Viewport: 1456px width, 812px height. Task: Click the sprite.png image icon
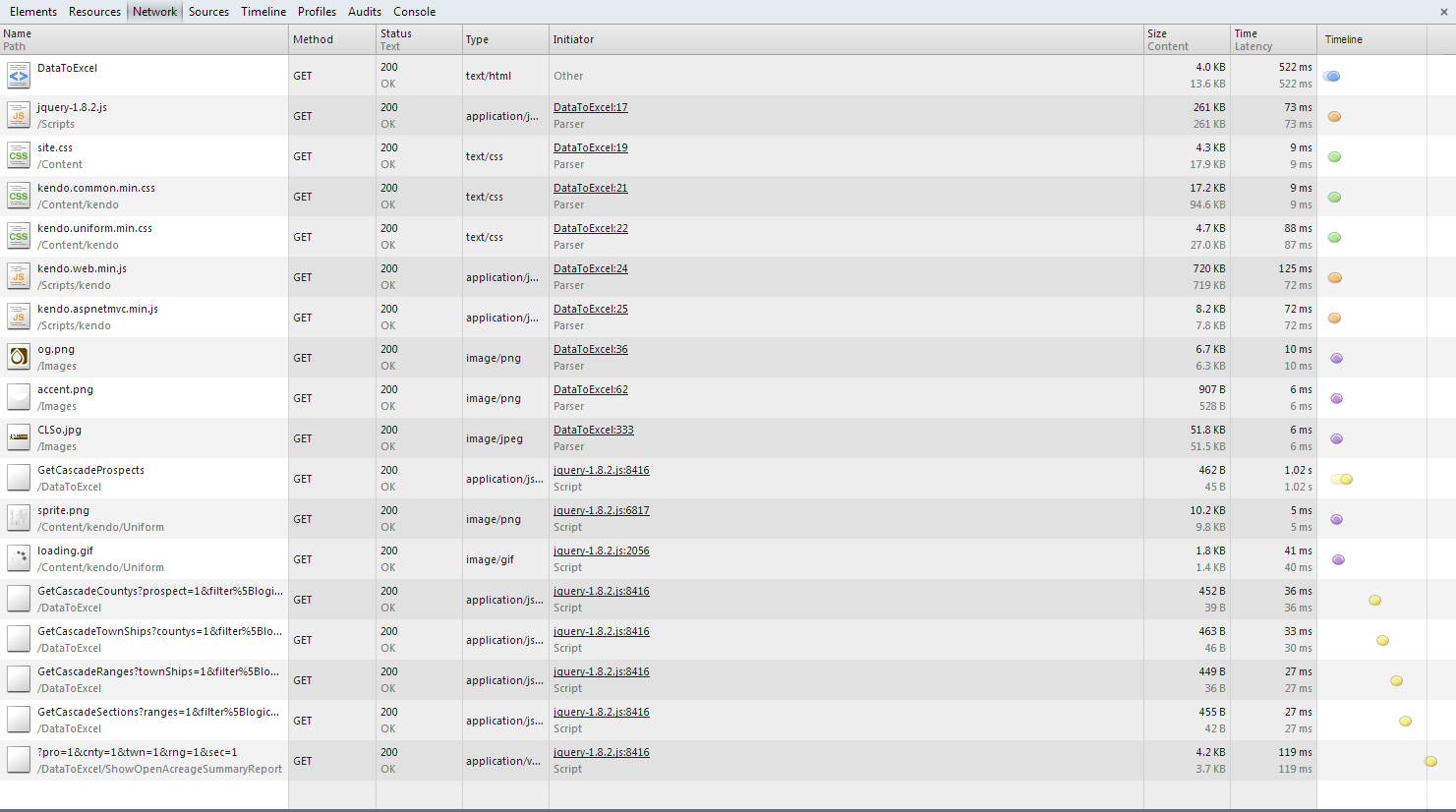pos(19,518)
